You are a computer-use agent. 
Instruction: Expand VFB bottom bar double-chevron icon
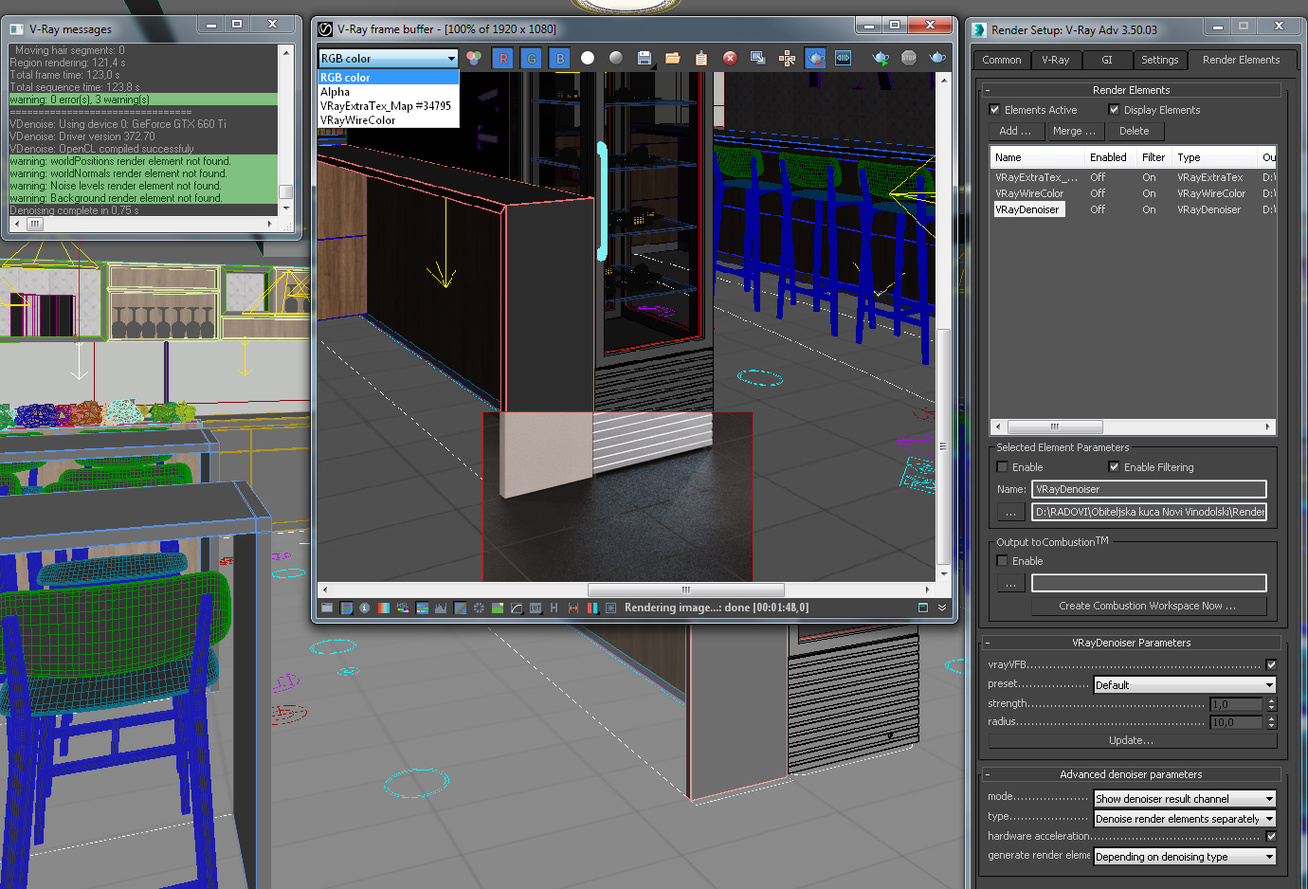pos(942,607)
